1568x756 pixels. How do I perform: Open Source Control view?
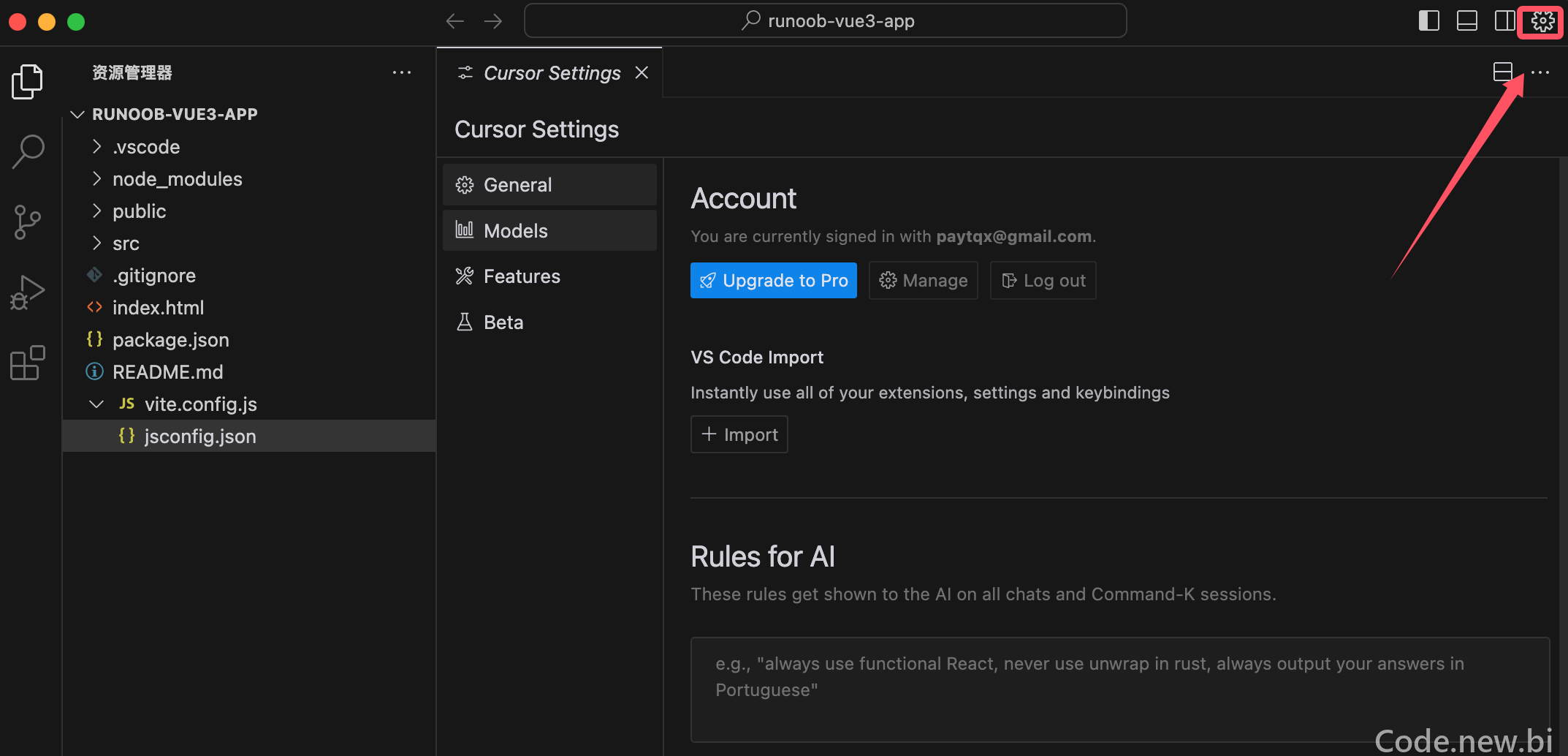28,222
